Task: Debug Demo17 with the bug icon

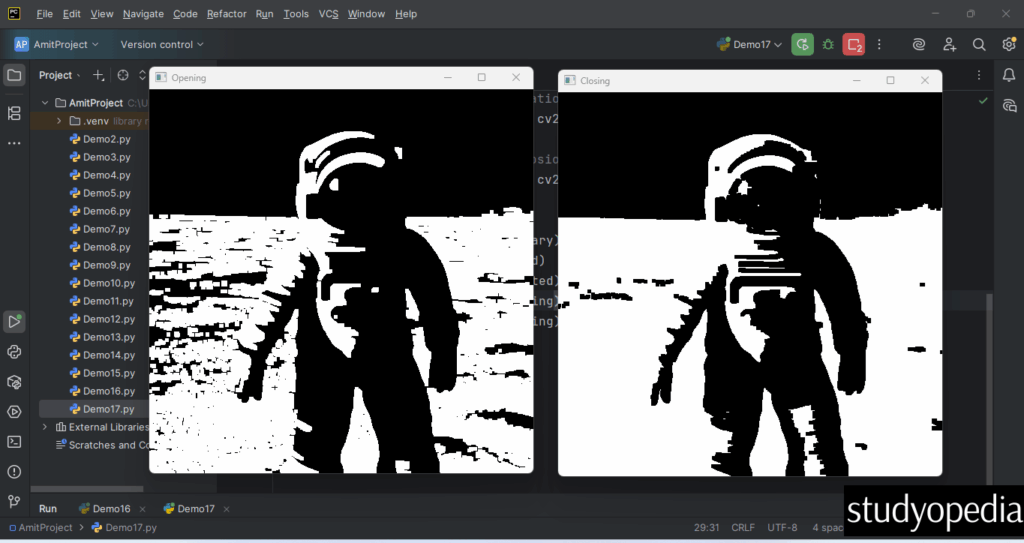Action: point(828,44)
